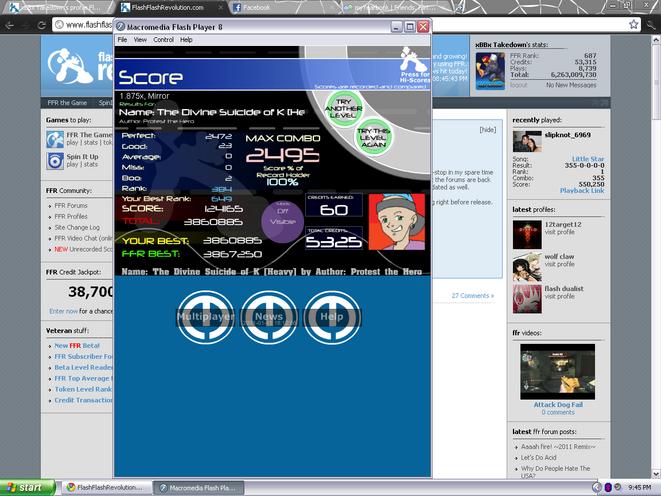Screen dimensions: 661x496
Task: Click the page vertical scrollbar down arrow
Action: pyautogui.click(x=656, y=474)
